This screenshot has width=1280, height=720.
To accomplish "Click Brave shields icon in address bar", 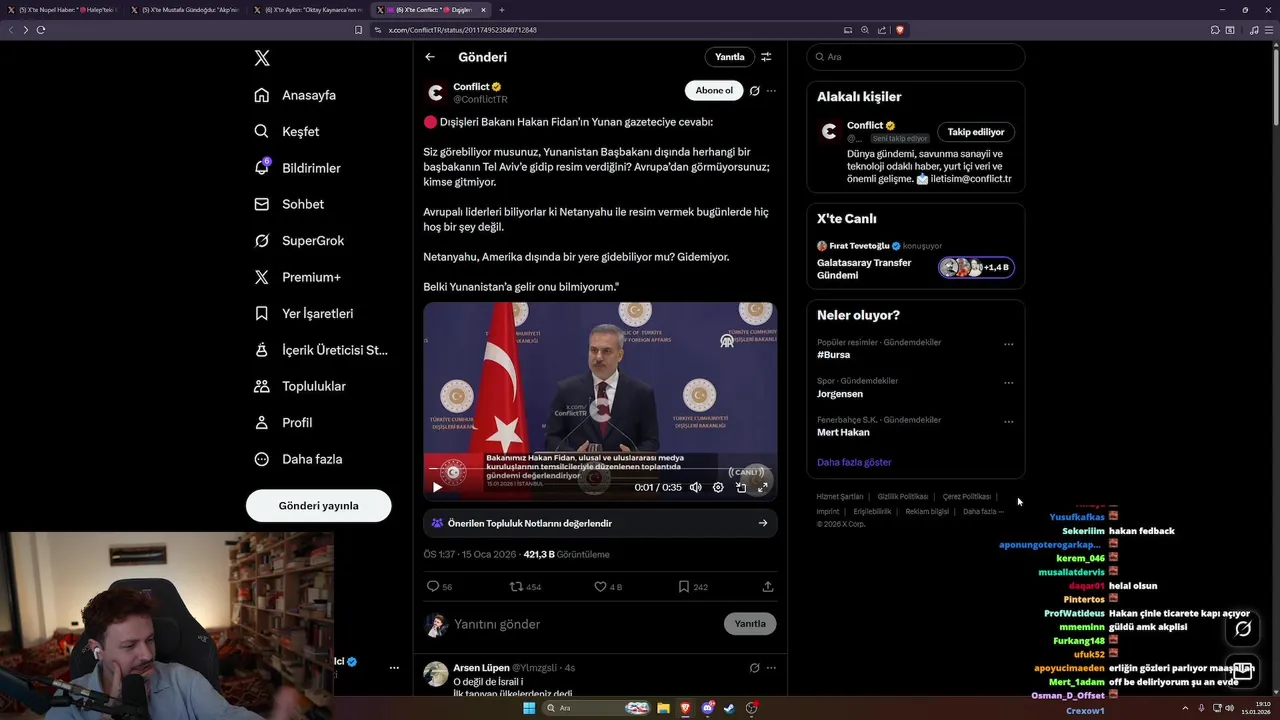I will (899, 30).
